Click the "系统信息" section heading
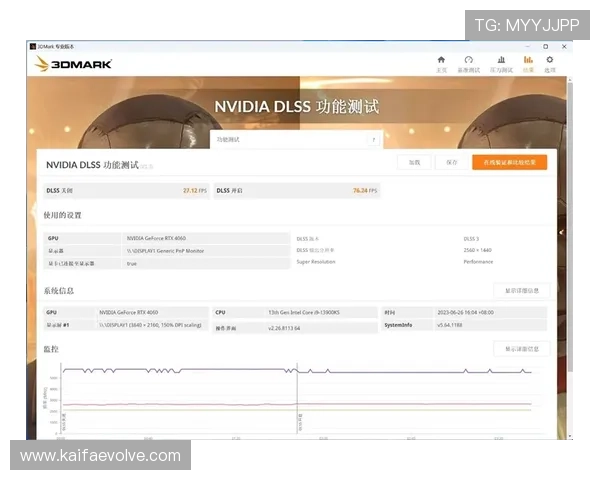The image size is (600, 480). click(x=59, y=291)
